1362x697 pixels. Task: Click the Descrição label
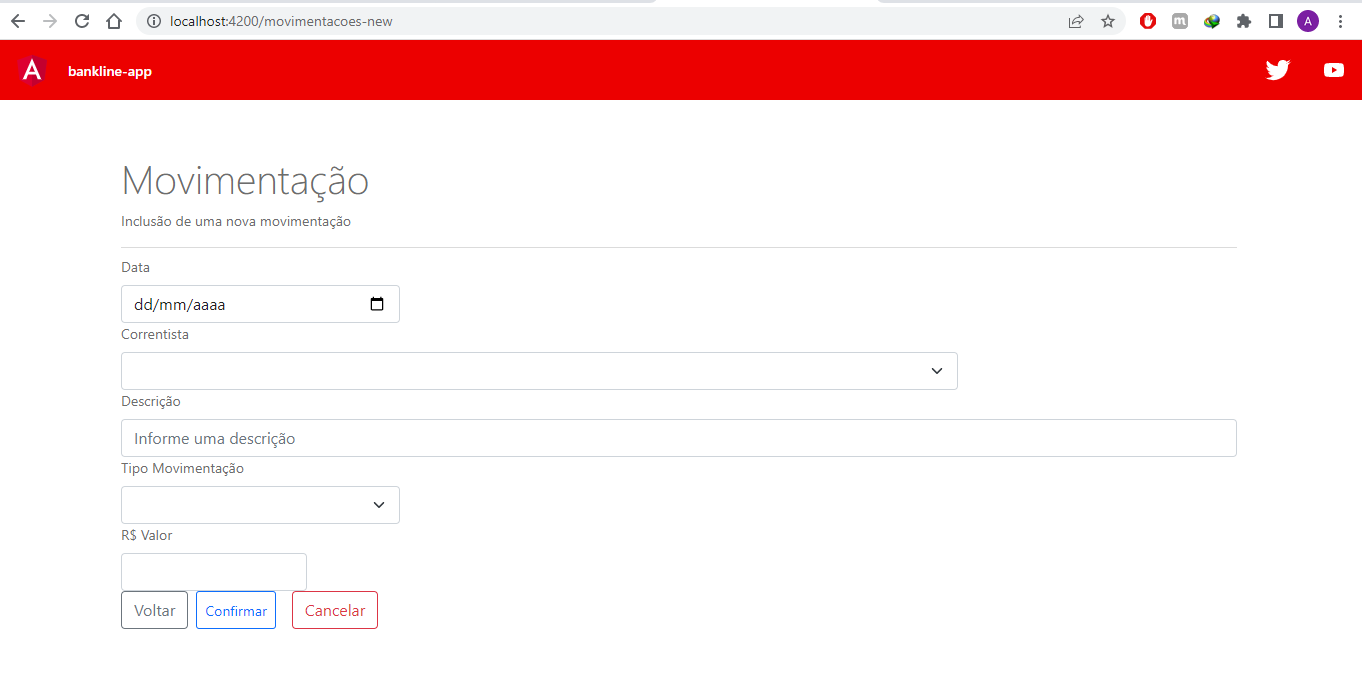point(151,402)
